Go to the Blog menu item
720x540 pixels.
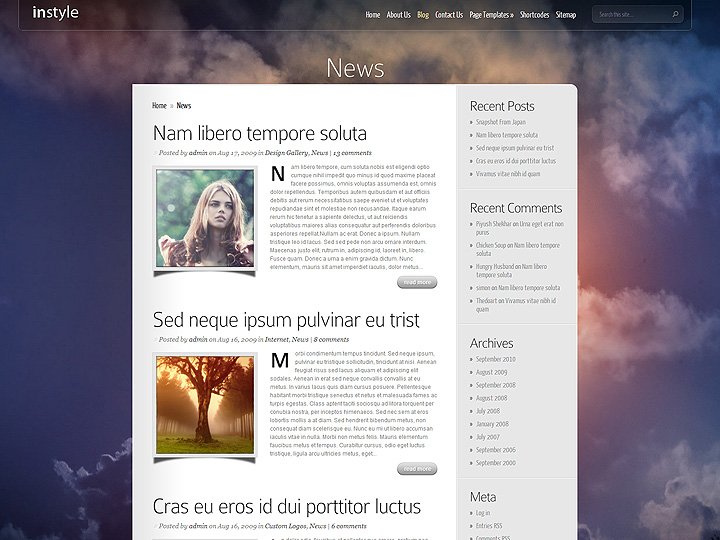[423, 15]
